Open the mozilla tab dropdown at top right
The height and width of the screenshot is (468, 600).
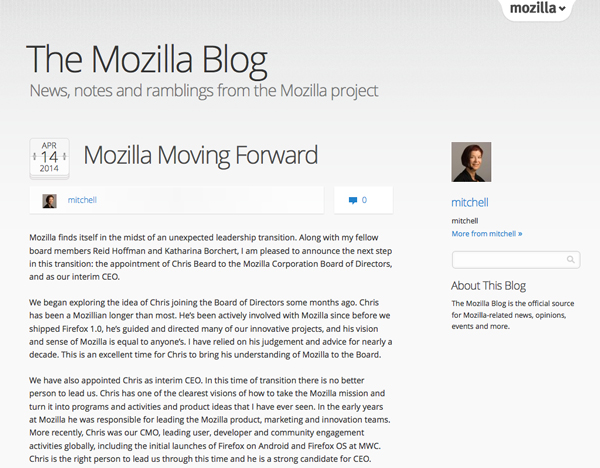(538, 10)
